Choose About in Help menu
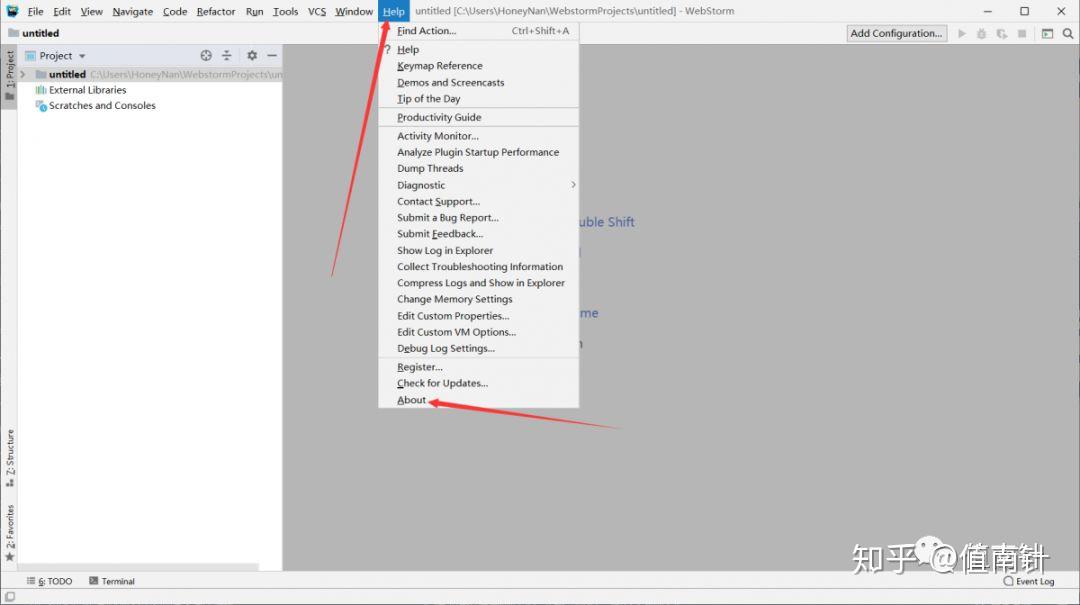The height and width of the screenshot is (605, 1080). coord(479,400)
